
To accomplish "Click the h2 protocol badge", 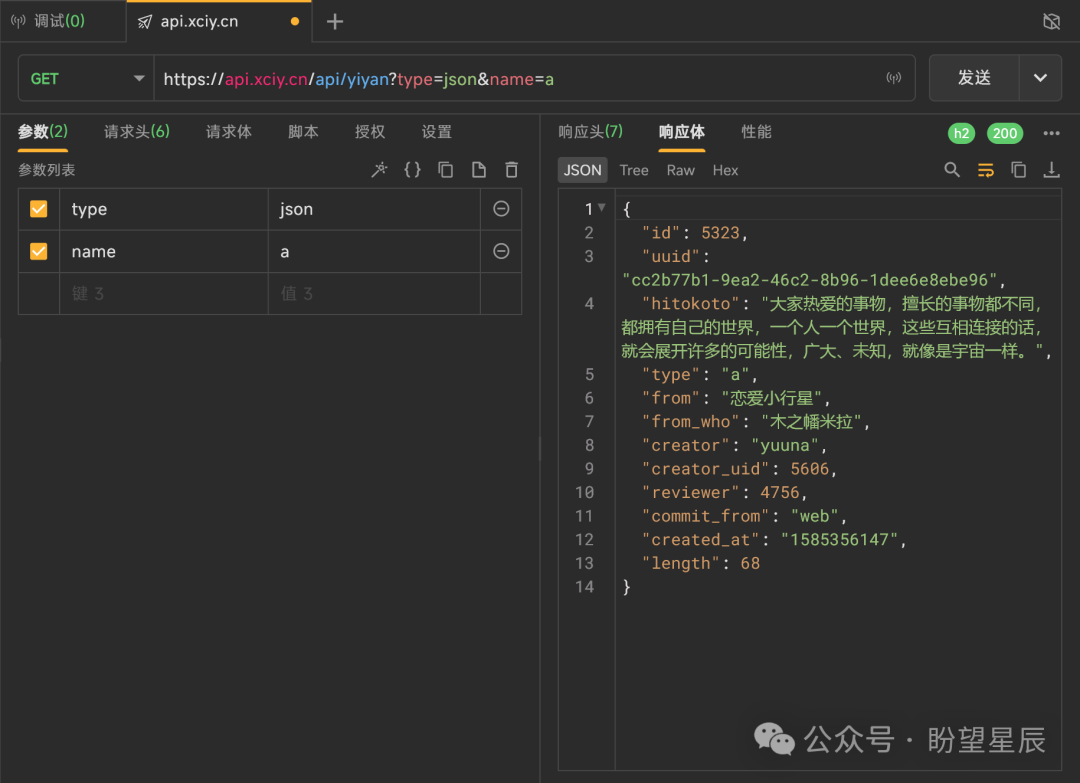I will pyautogui.click(x=962, y=134).
